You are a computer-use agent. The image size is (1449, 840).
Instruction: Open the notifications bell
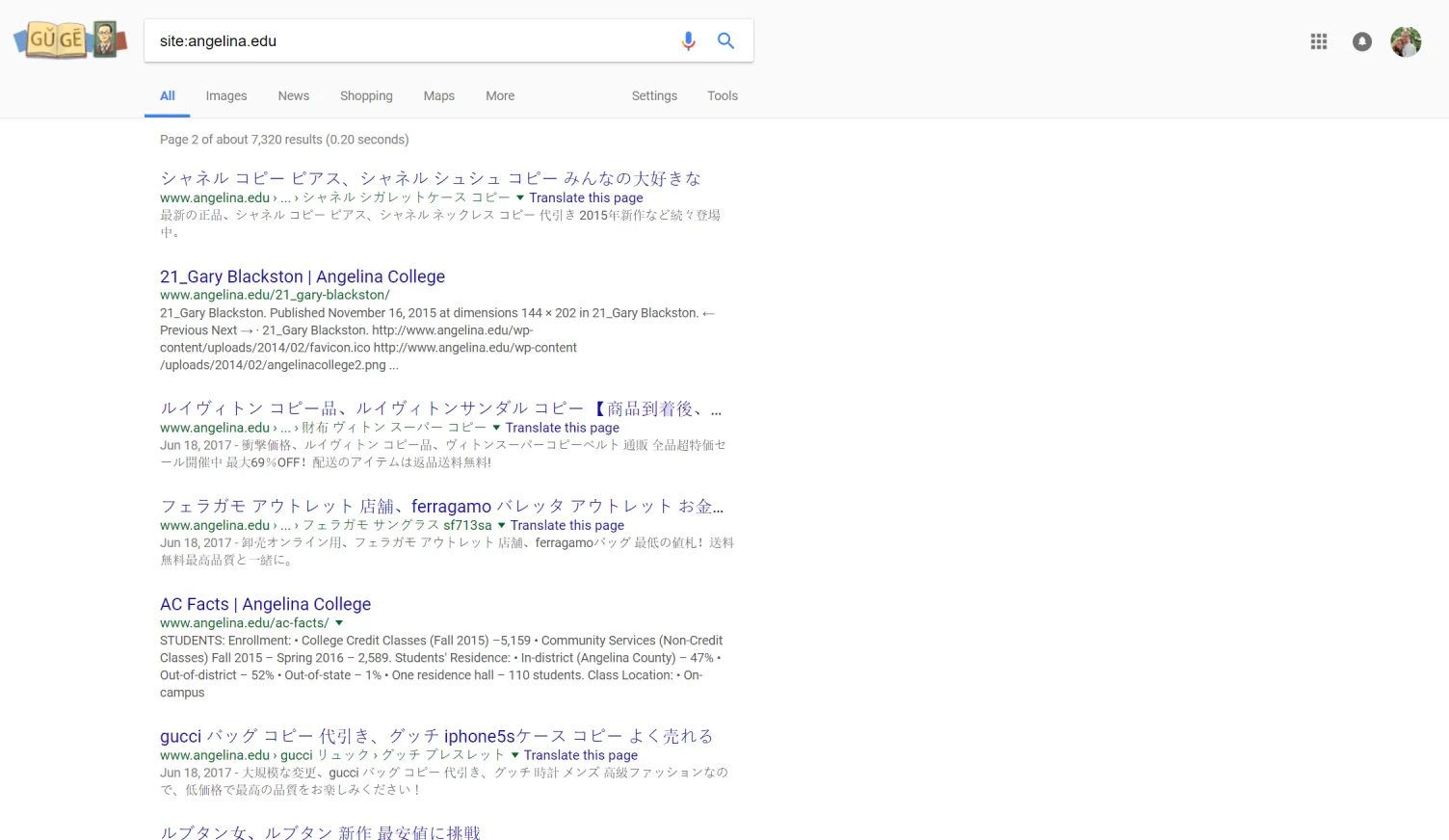pos(1361,41)
